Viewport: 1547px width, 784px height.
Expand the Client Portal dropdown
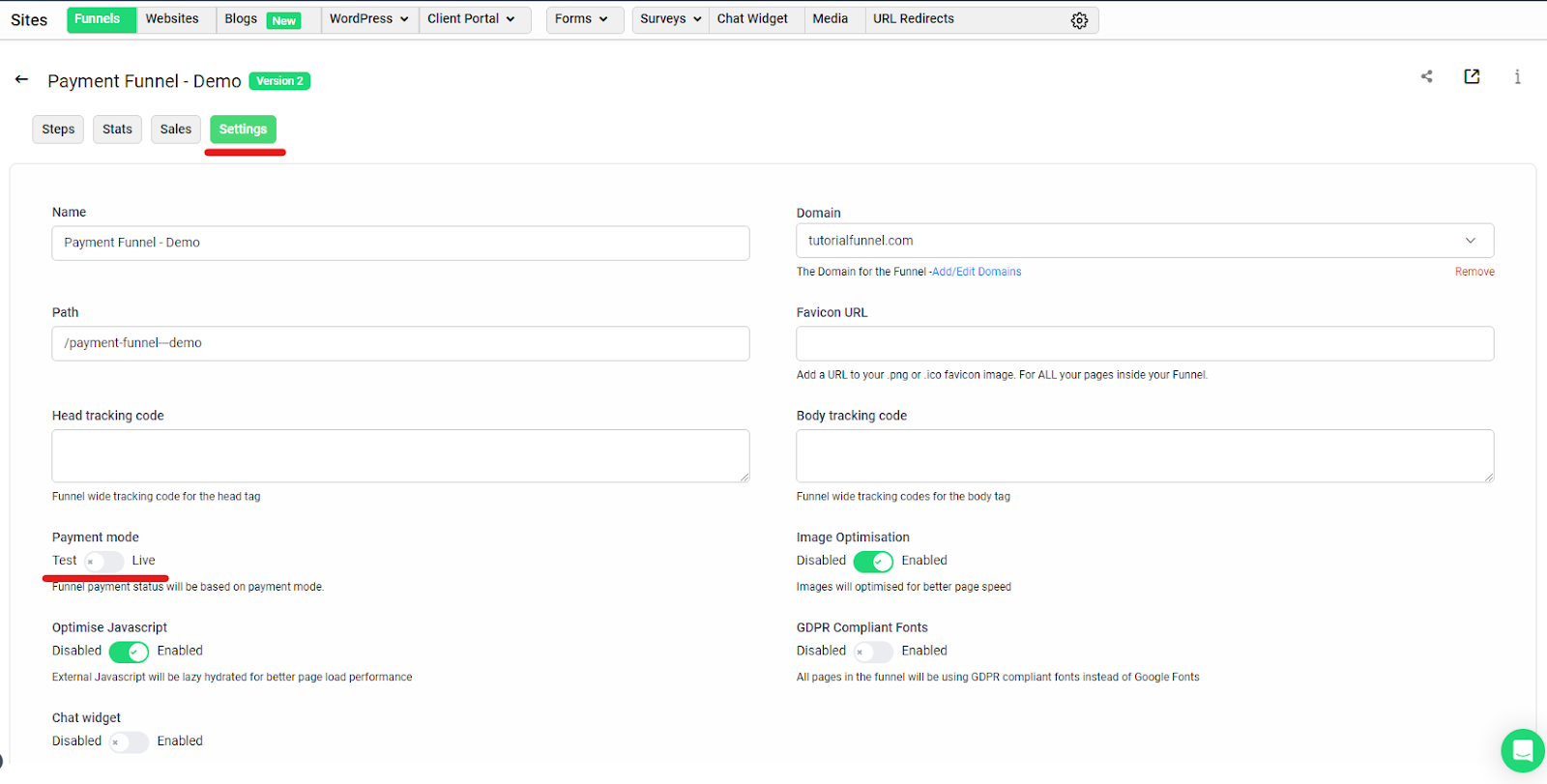click(472, 19)
